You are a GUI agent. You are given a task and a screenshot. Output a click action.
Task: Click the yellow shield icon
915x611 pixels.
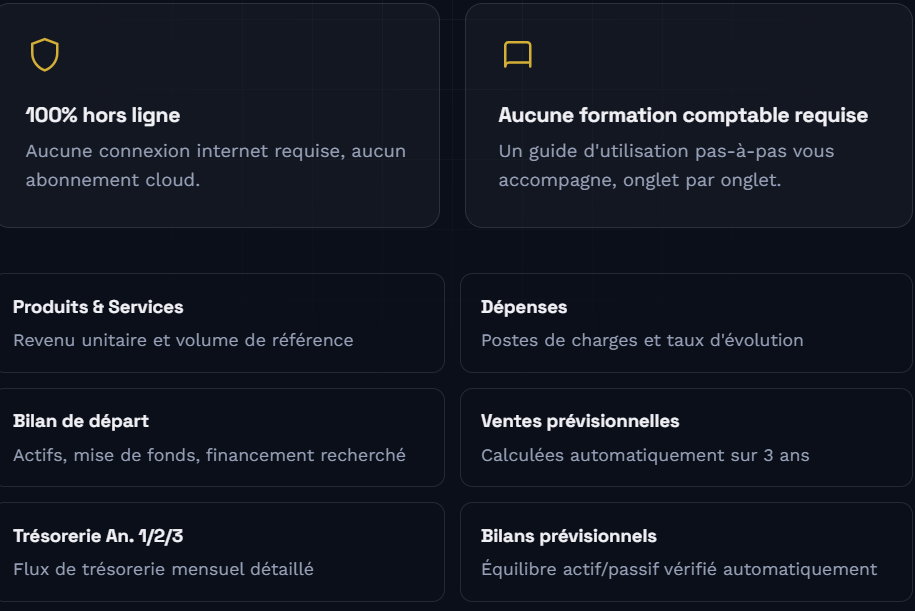click(x=45, y=55)
